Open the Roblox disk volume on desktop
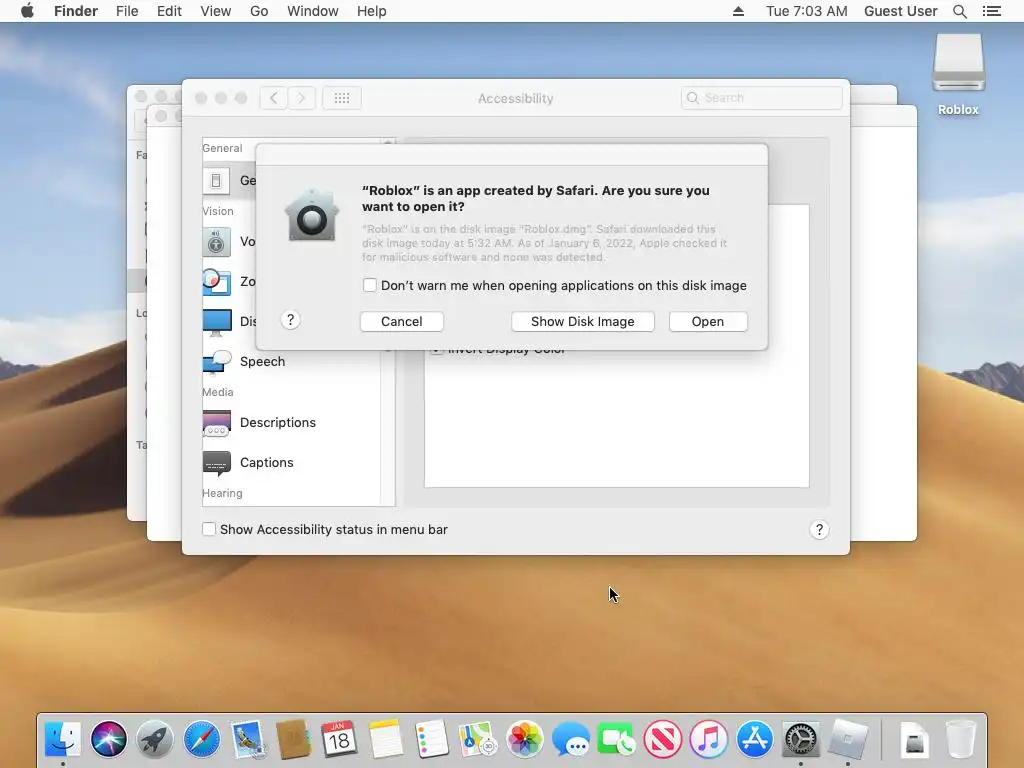Image resolution: width=1024 pixels, height=768 pixels. coord(958,74)
